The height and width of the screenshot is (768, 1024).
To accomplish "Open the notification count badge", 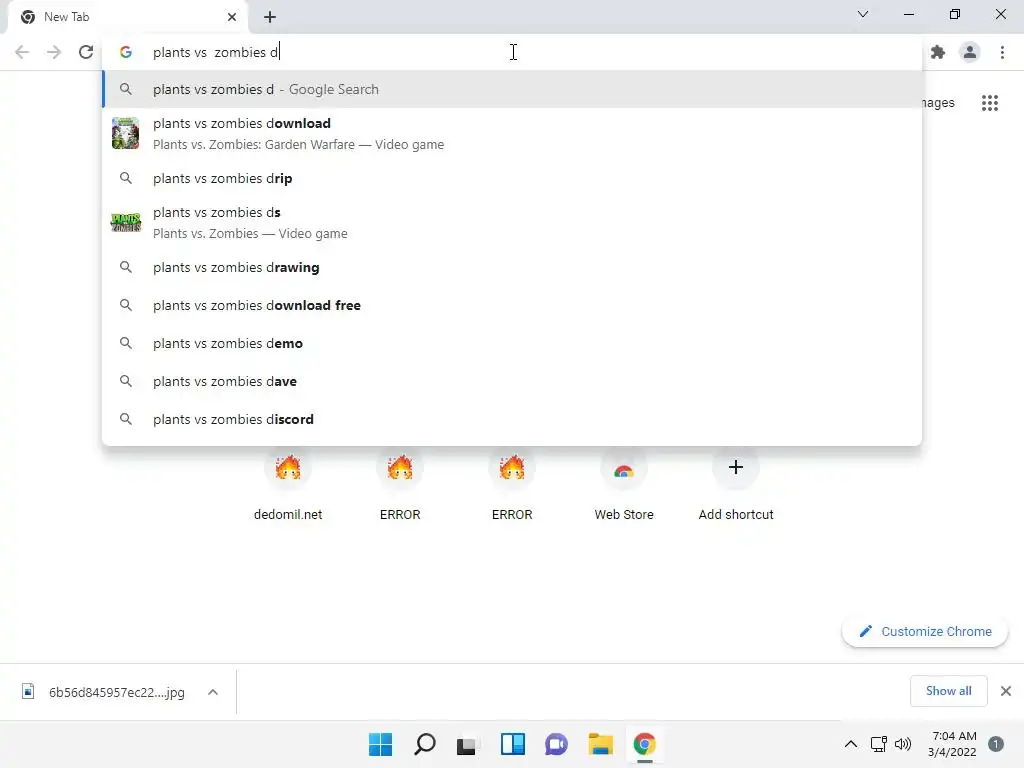I will pos(996,744).
